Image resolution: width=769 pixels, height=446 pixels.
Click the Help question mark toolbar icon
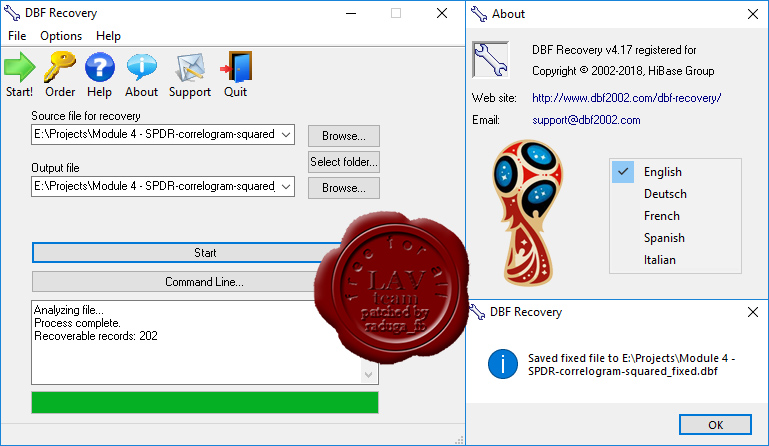tap(100, 67)
